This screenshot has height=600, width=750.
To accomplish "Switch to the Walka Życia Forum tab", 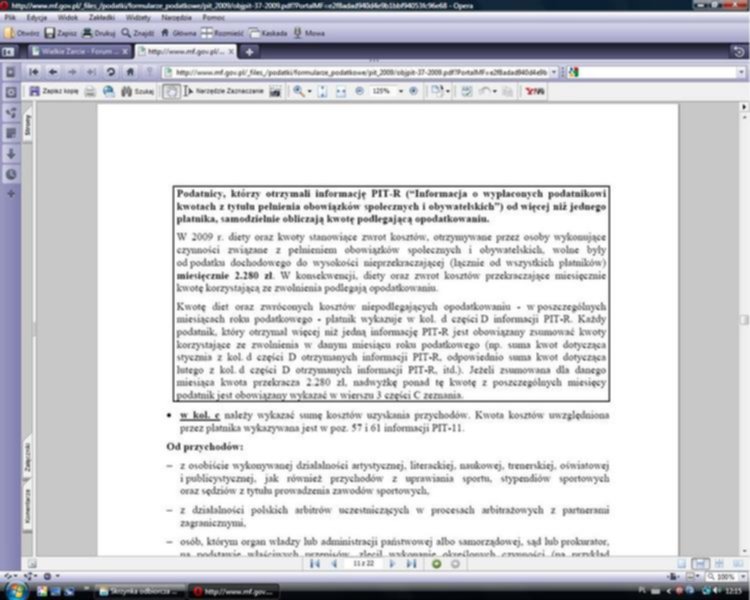I will (x=78, y=51).
